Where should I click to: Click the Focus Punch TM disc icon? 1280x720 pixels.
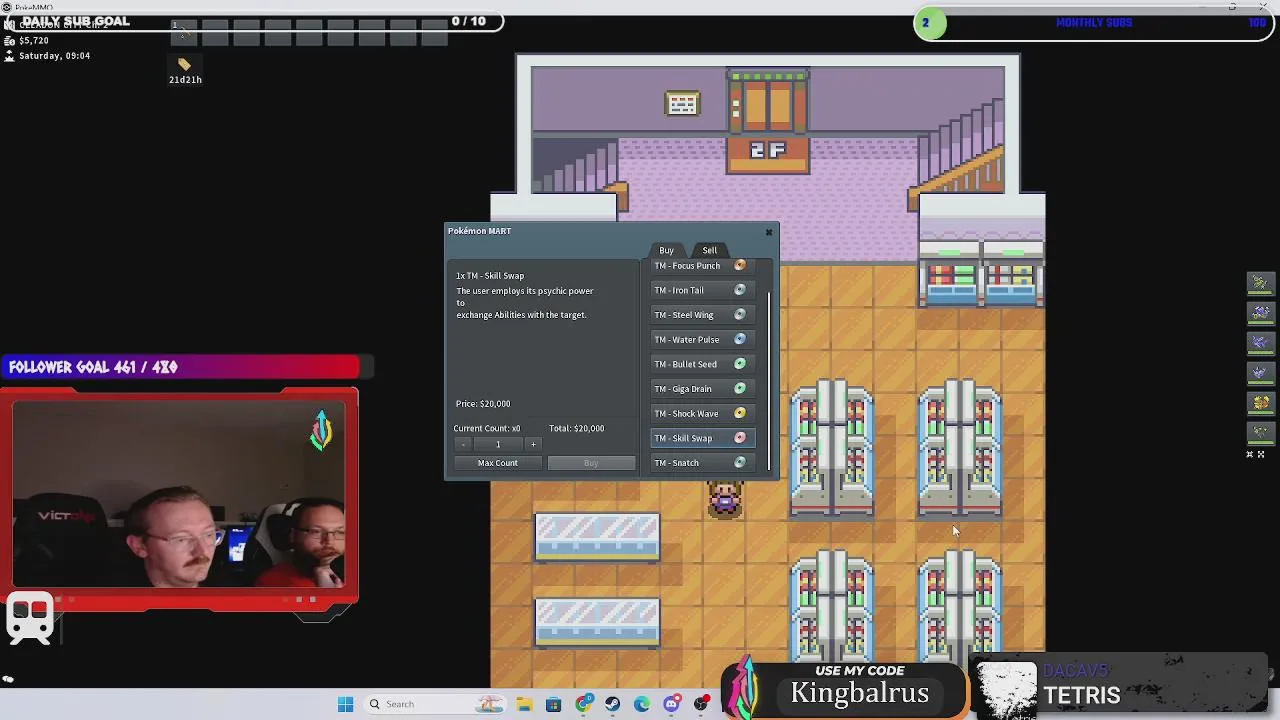pos(740,266)
